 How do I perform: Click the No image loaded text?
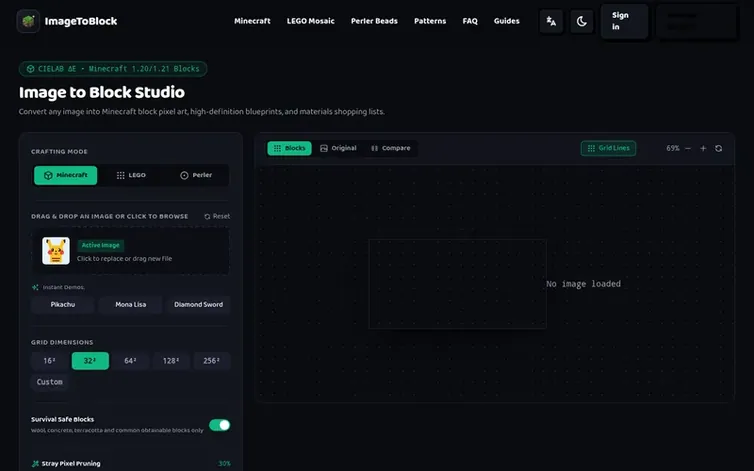(x=583, y=284)
